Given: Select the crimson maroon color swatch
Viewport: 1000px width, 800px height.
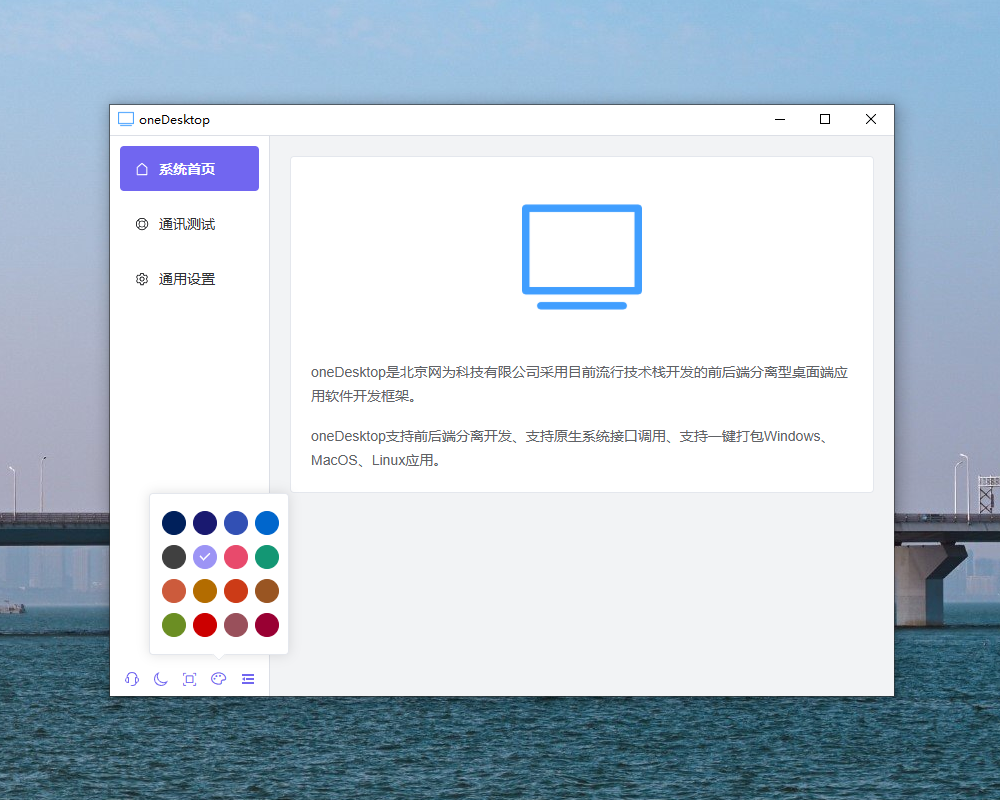Looking at the screenshot, I should tap(267, 625).
